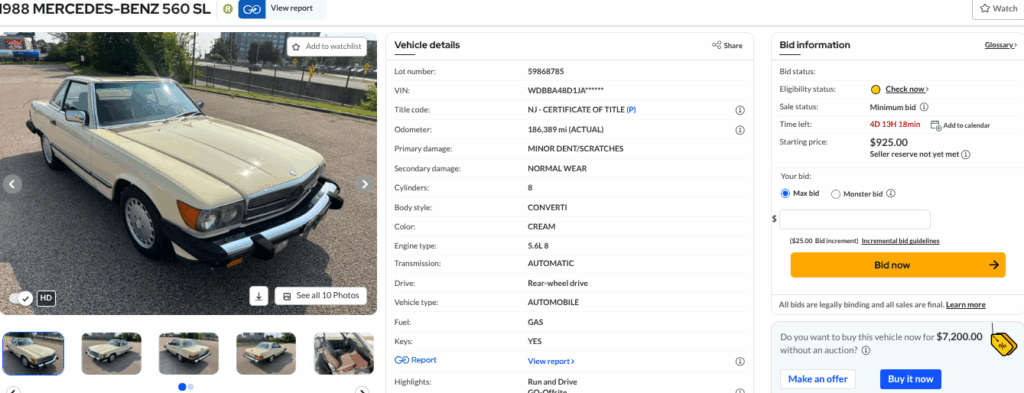The height and width of the screenshot is (393, 1024).
Task: Click the info icon beside Title code
Action: point(740,110)
